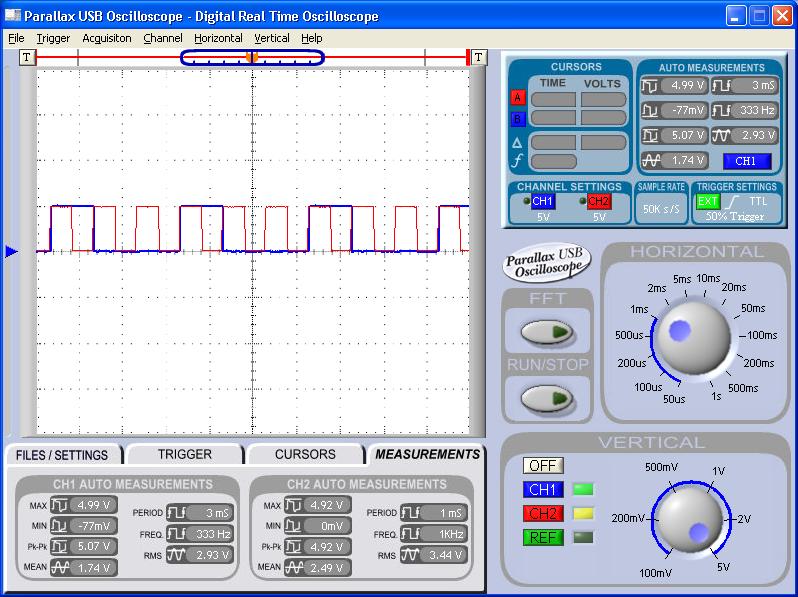
Task: Toggle the green CH1 indicator light
Action: (583, 490)
